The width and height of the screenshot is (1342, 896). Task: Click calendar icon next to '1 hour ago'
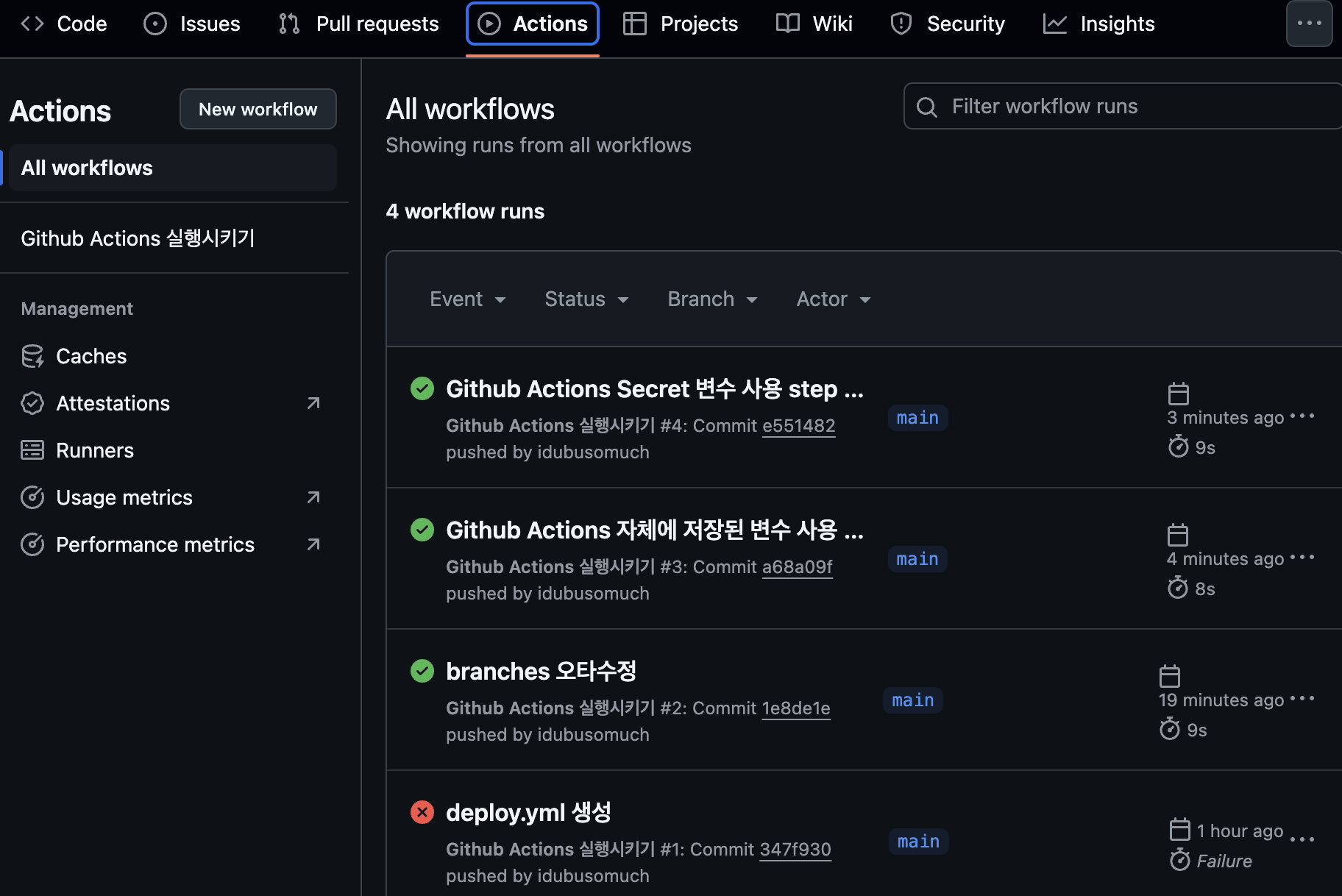1180,830
